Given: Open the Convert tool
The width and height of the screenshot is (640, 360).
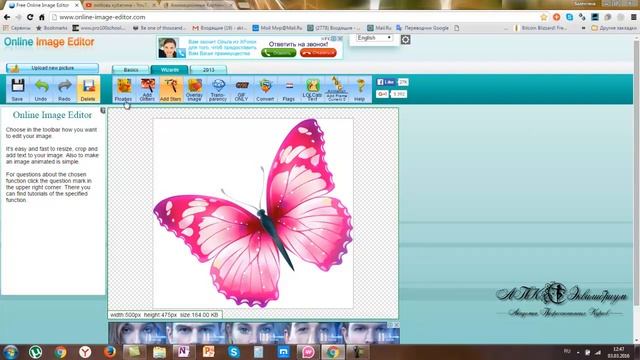Looking at the screenshot, I should [265, 89].
